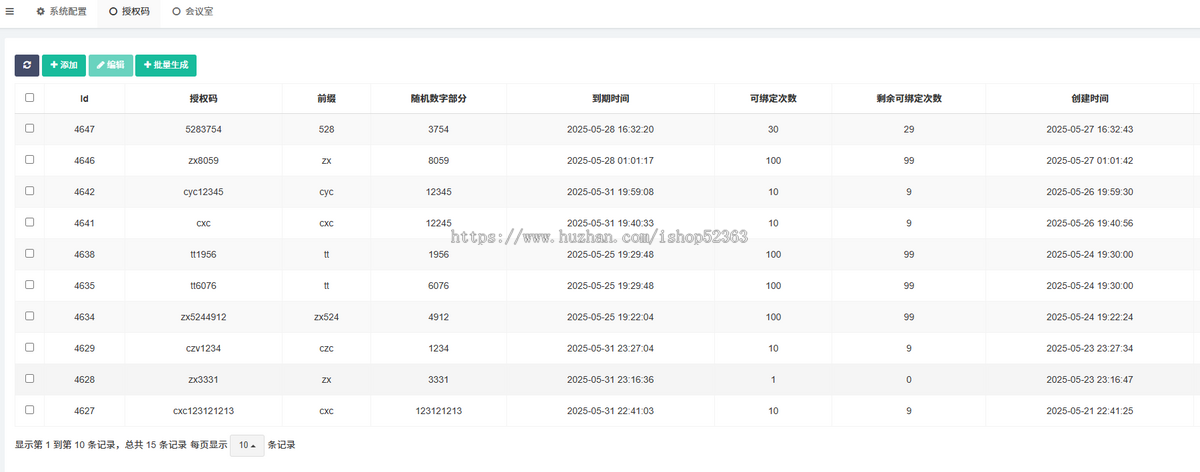Click expiry time 2025-05-28 16:32:20
Screen dimensions: 1200x472
(x=610, y=129)
